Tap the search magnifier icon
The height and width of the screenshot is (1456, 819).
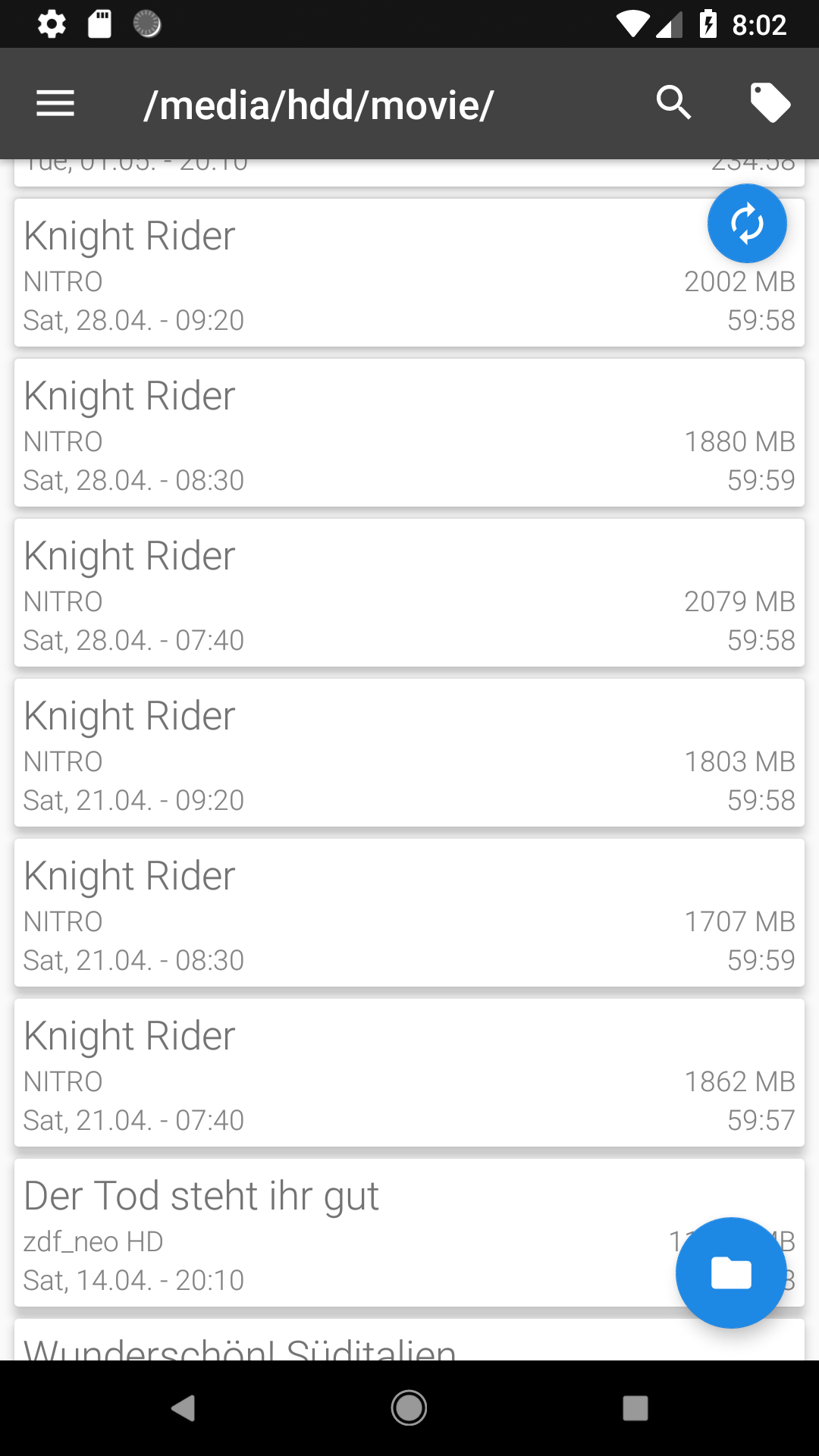673,103
